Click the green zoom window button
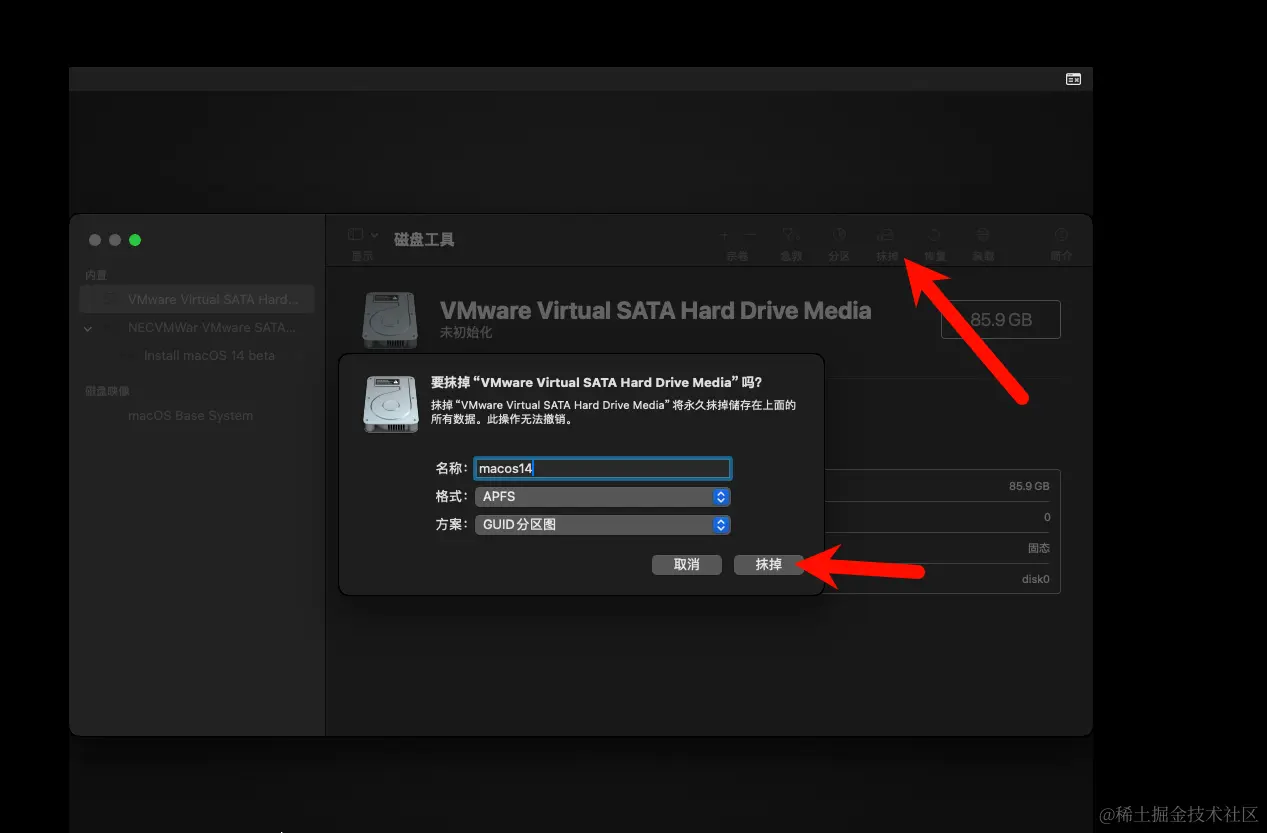Screen dimensions: 1267x833 135,240
